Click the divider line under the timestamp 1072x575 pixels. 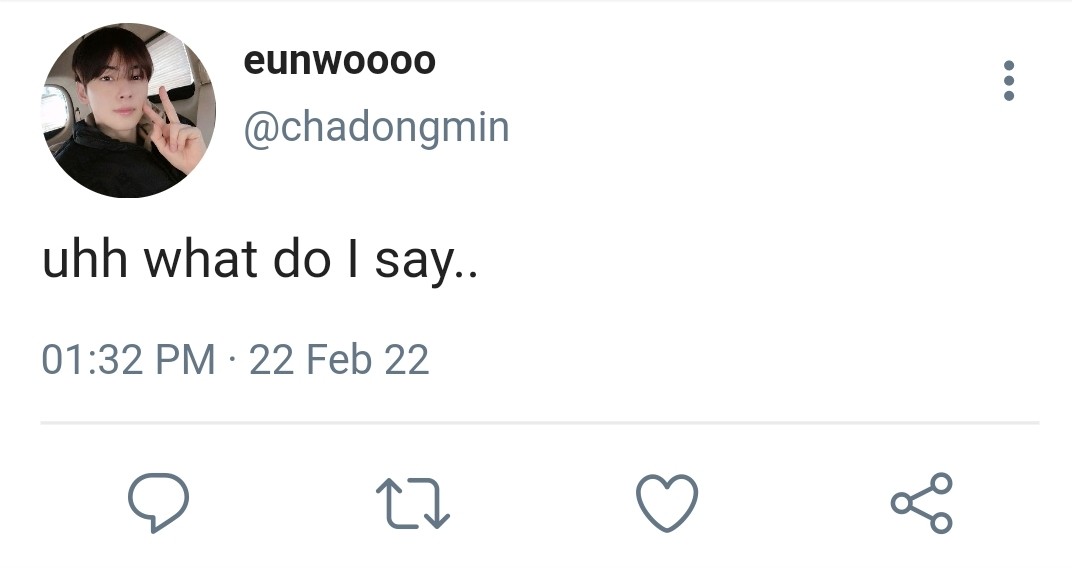tap(539, 423)
